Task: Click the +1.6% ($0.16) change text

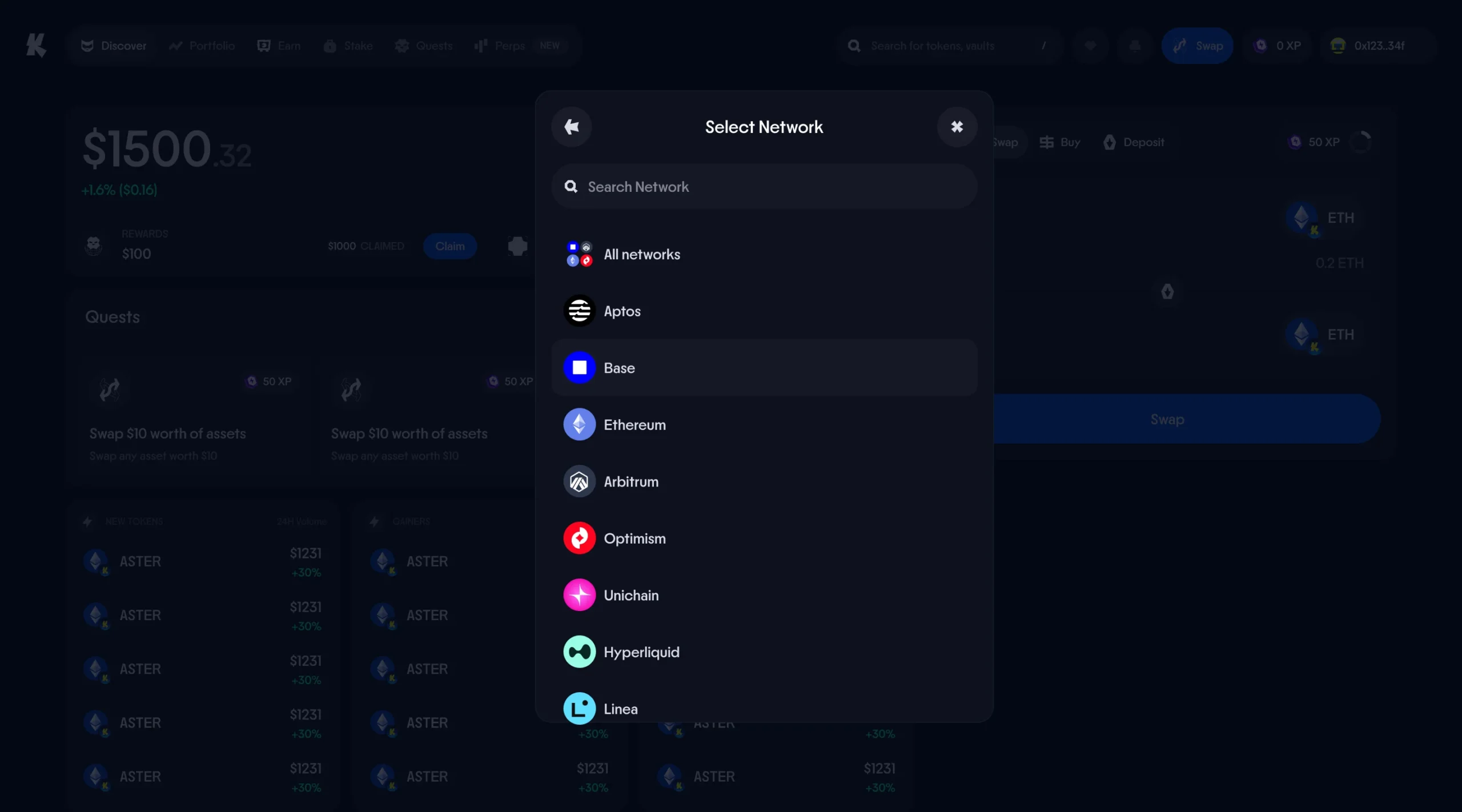Action: click(119, 190)
